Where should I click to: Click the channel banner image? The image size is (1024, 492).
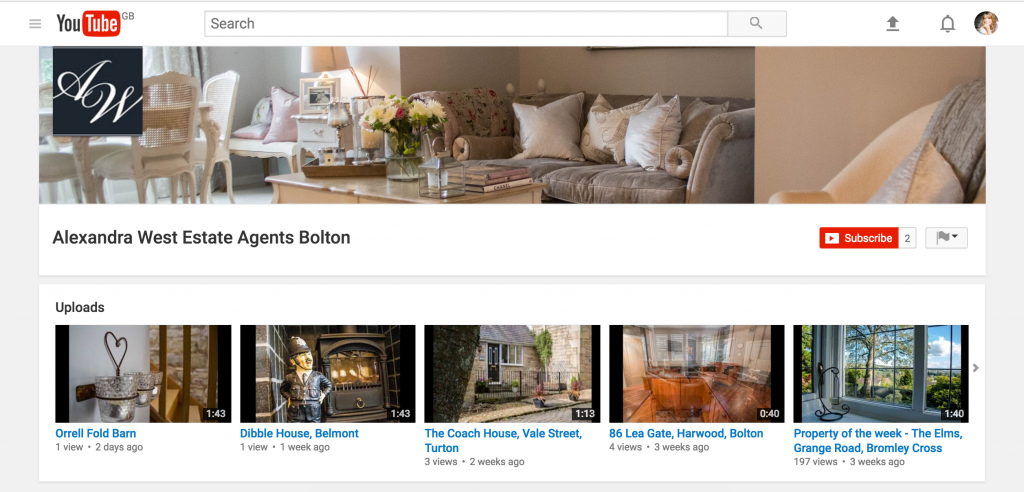(x=512, y=125)
